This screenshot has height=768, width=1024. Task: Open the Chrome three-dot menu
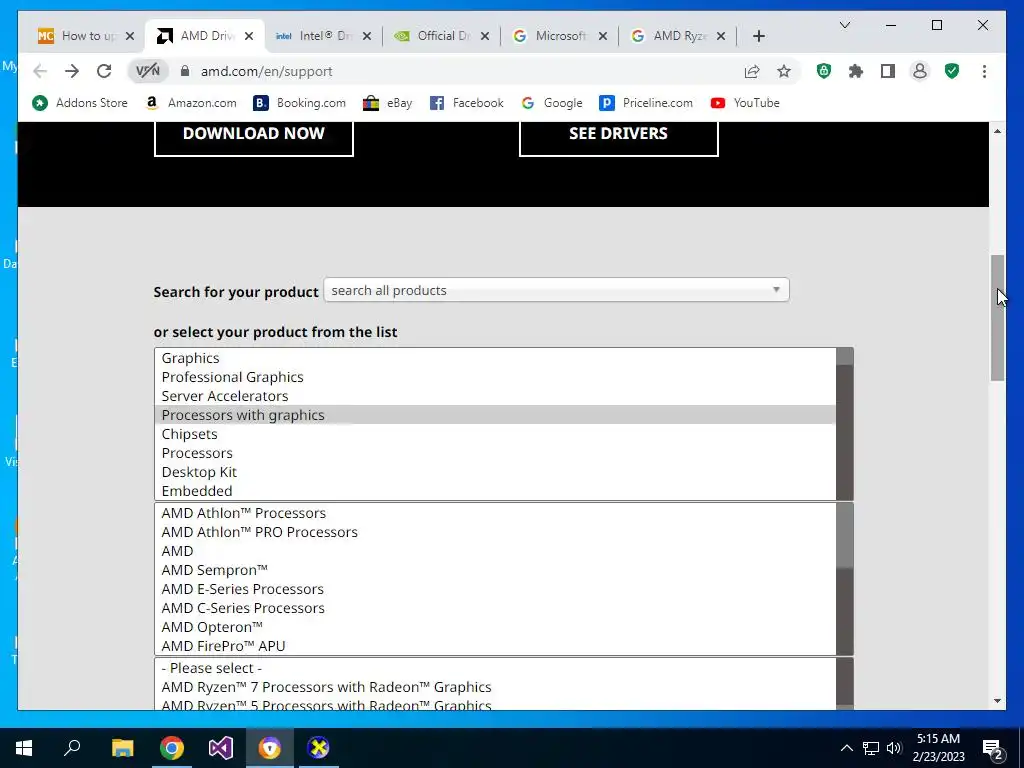point(984,71)
